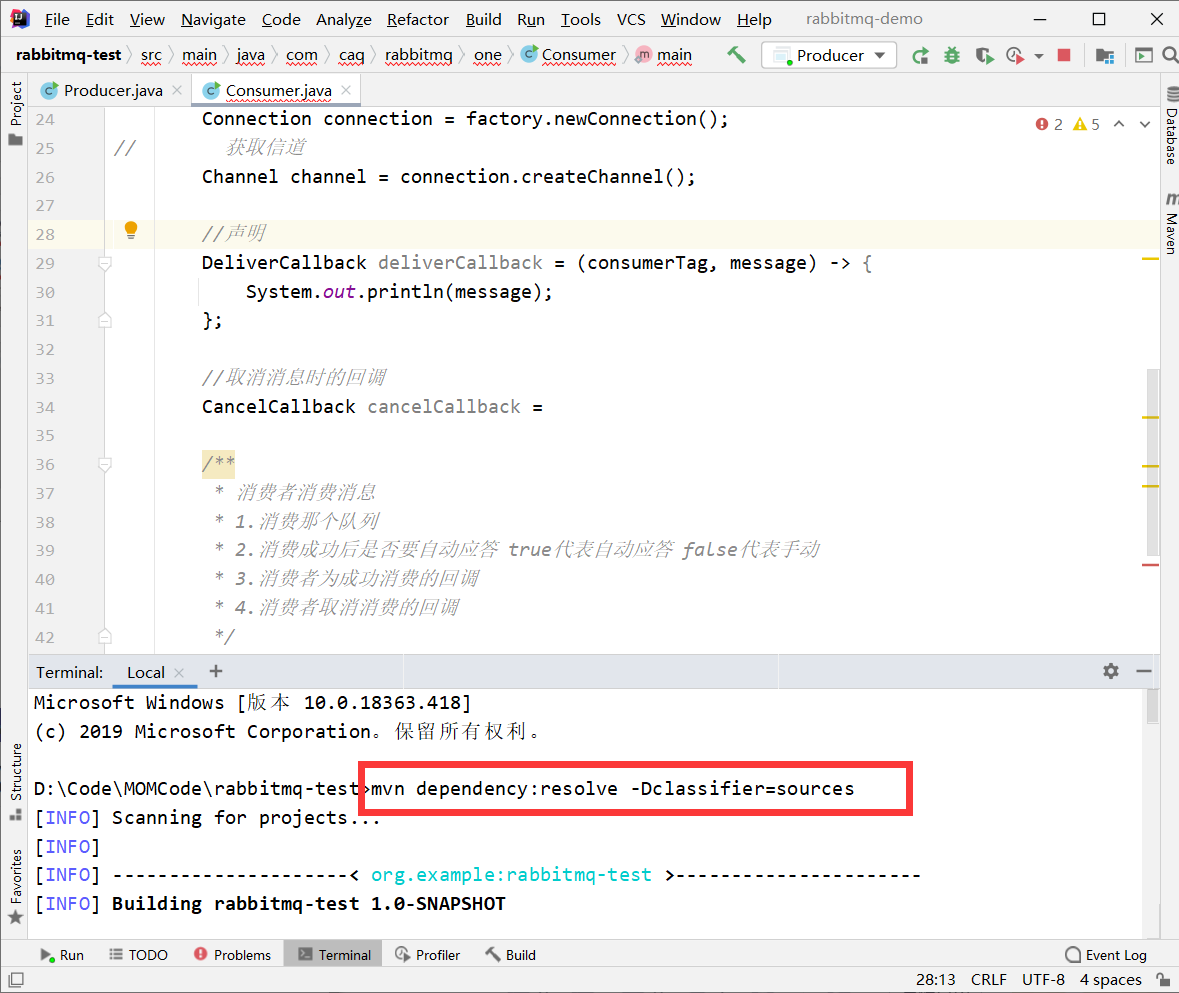Screen dimensions: 1179x993
Task: Open the Event Log button
Action: pos(1106,955)
